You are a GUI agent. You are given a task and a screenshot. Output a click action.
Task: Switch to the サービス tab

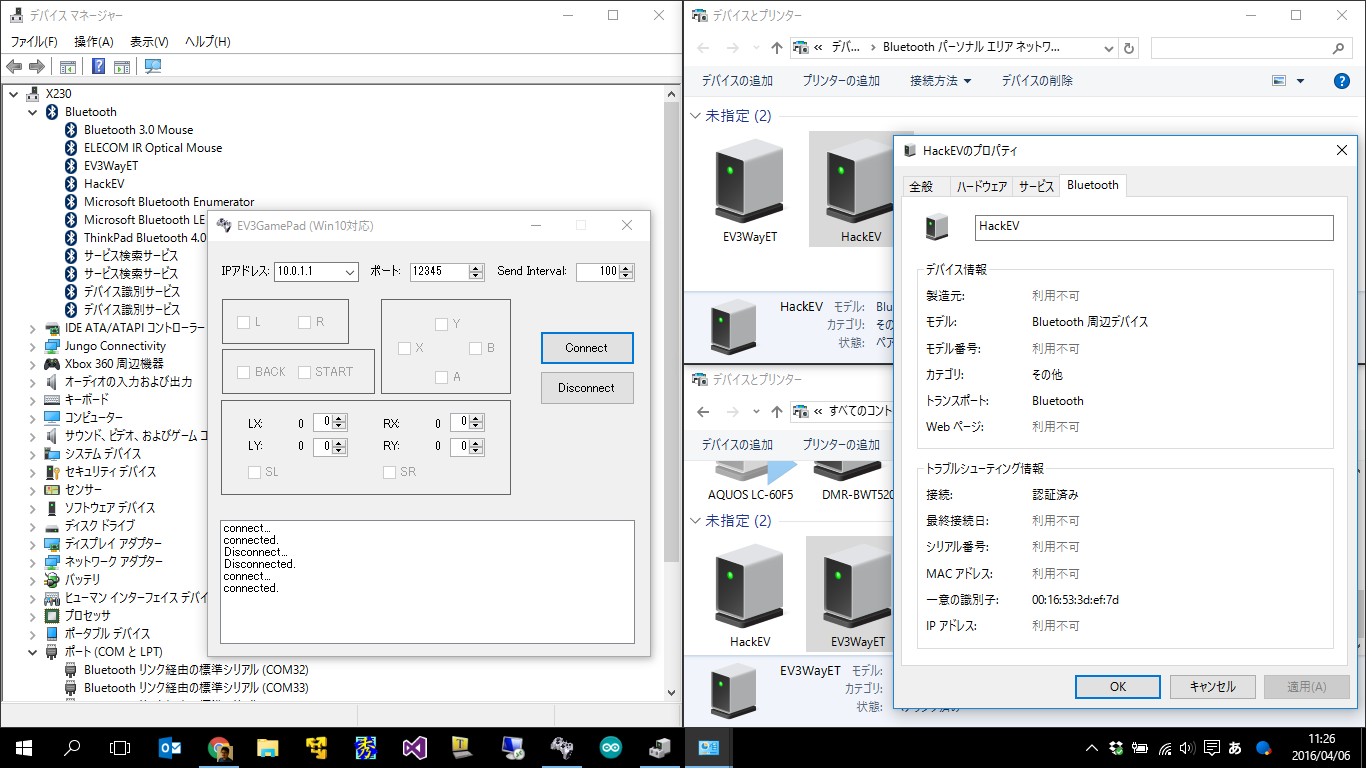[1037, 187]
